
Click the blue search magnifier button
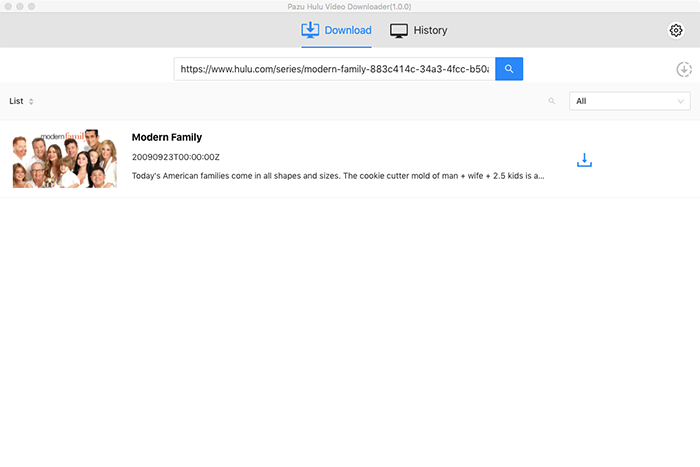pos(509,69)
